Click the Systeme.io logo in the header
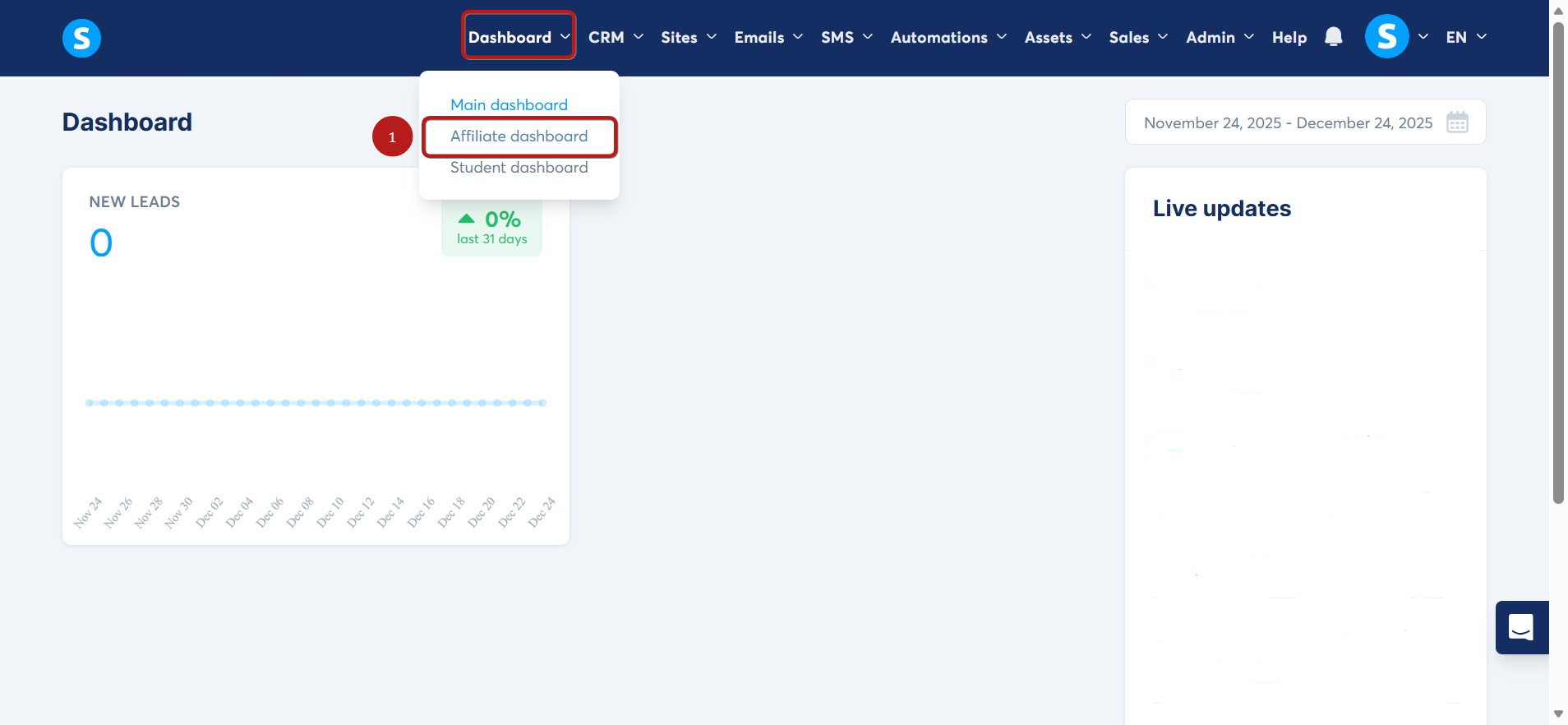This screenshot has width=1568, height=725. click(x=81, y=38)
